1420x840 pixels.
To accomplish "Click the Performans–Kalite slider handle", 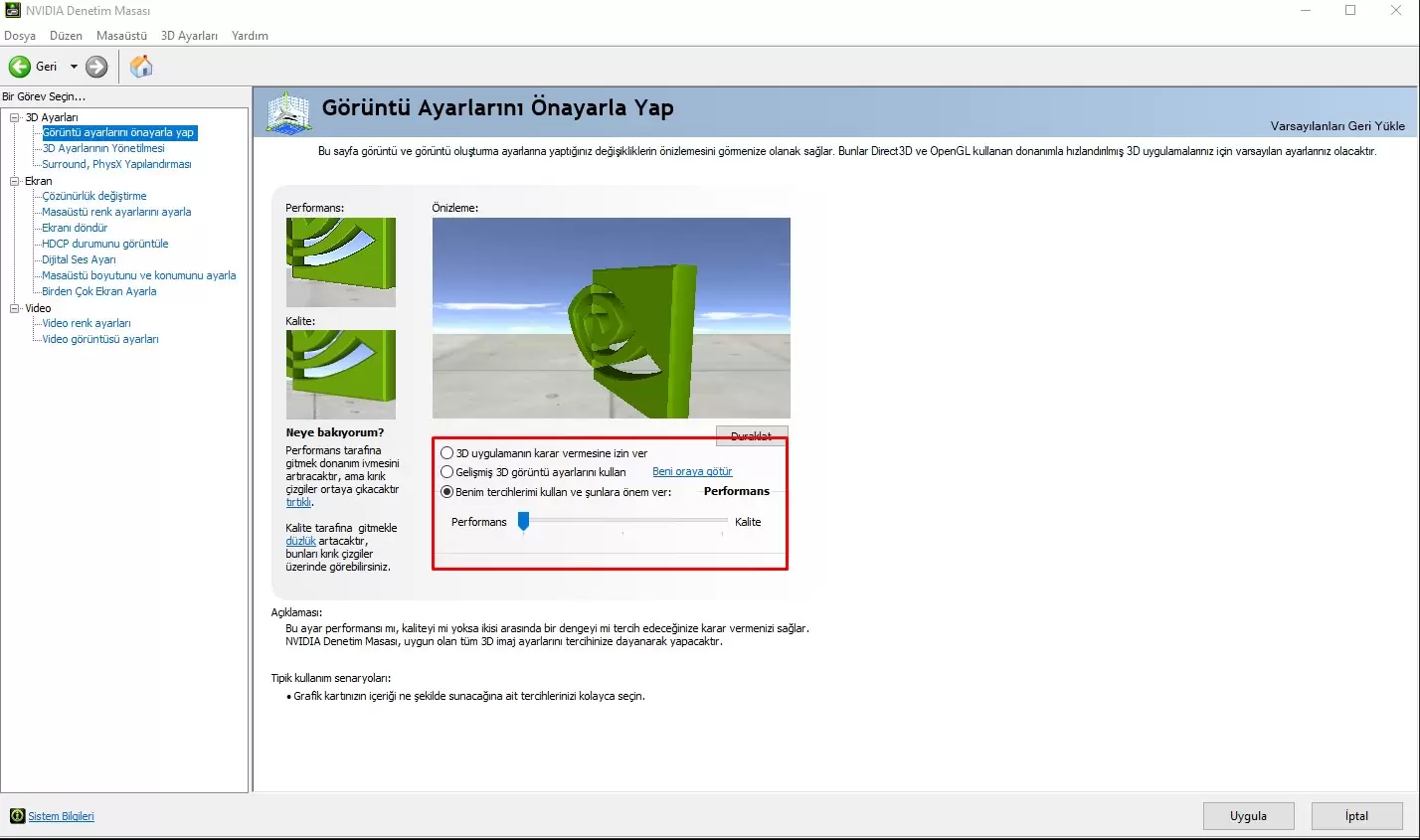I will pos(524,521).
